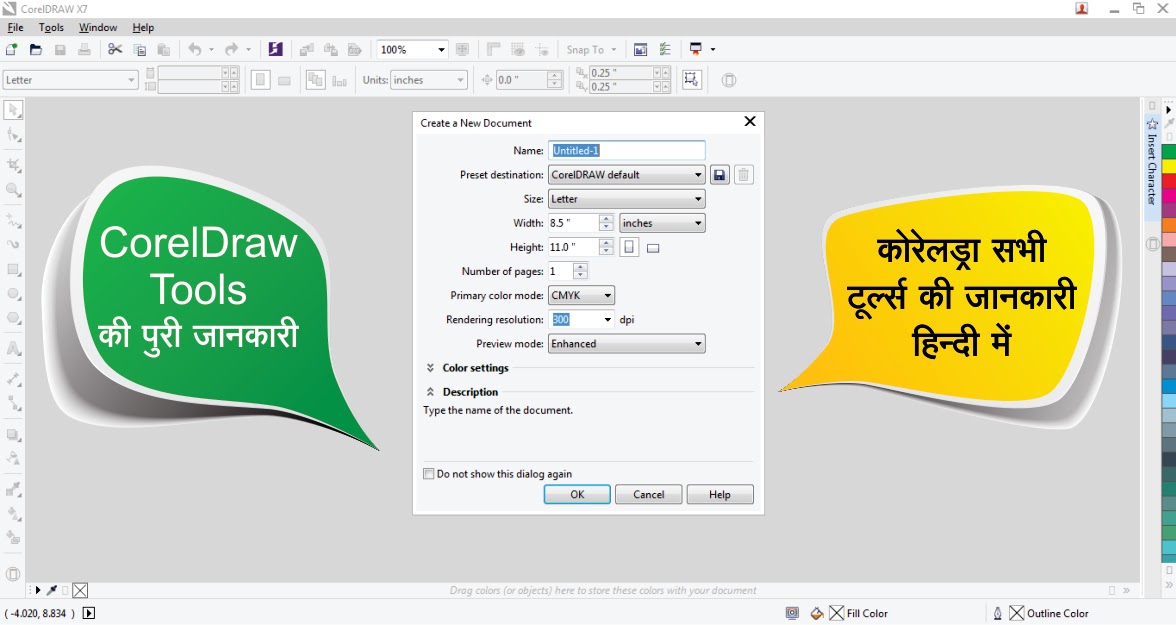Select the Pick tool in toolbox
This screenshot has width=1176, height=625.
(x=14, y=110)
